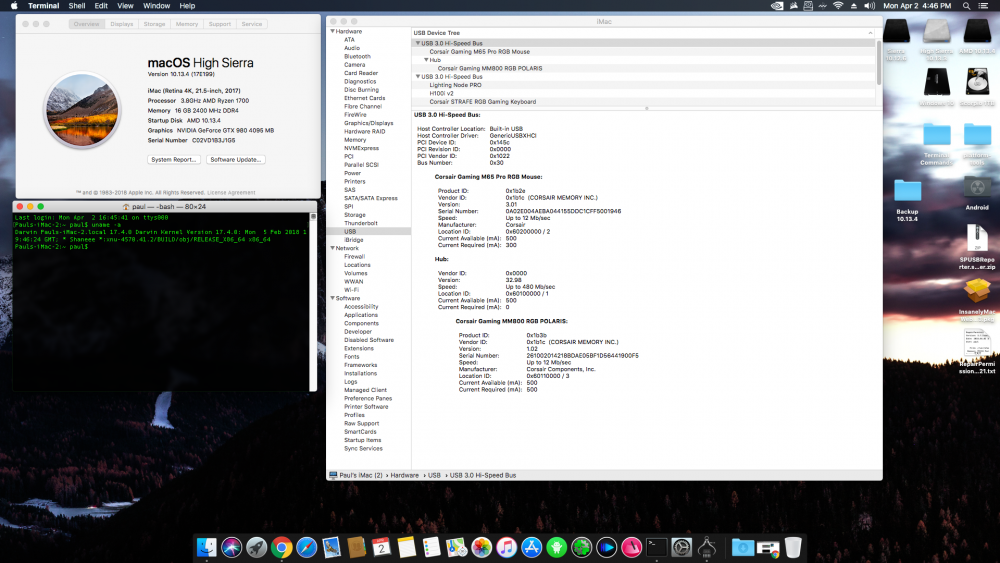Open the Calendar app in Dock
Screen dimensions: 1000x563
point(381,547)
